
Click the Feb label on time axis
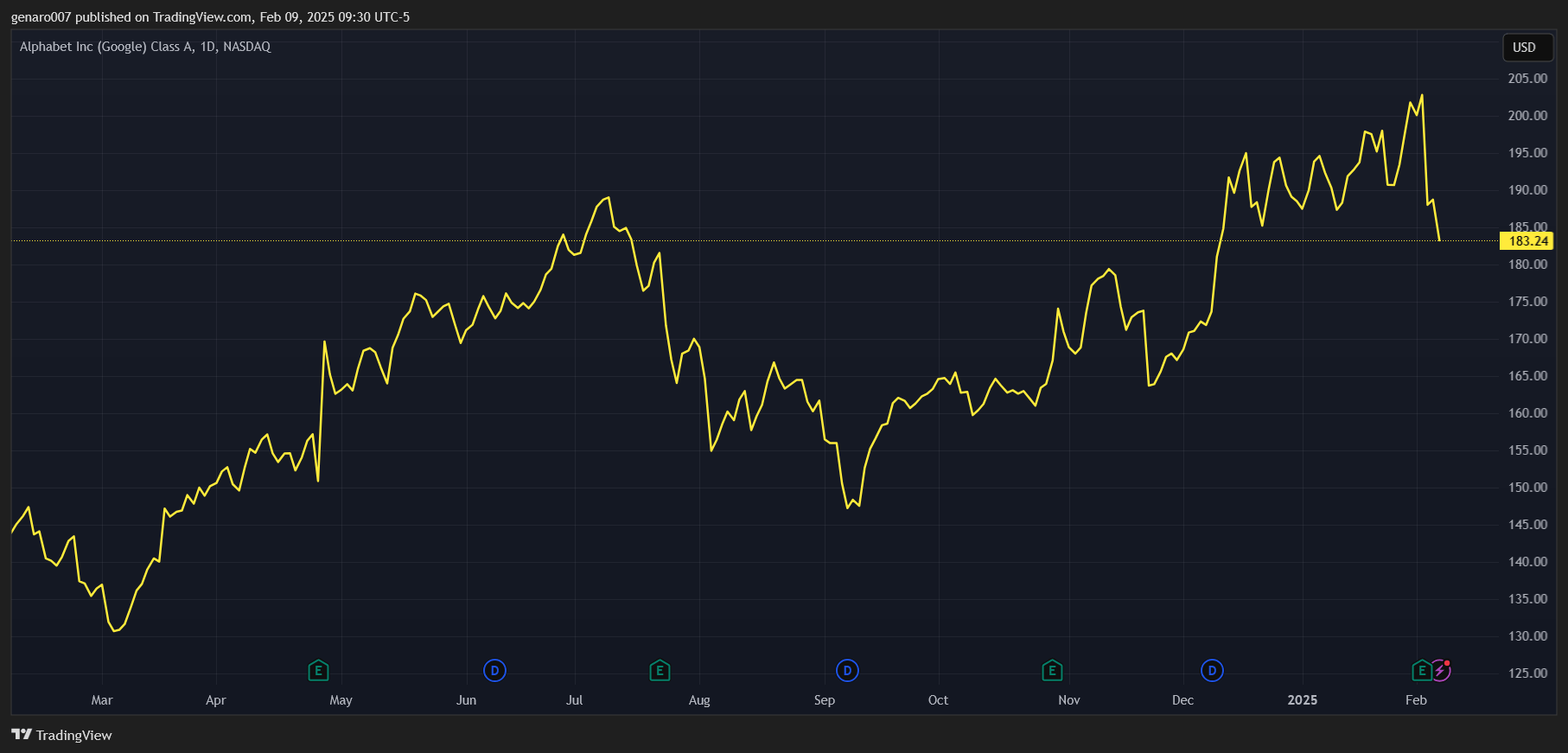[x=1416, y=700]
